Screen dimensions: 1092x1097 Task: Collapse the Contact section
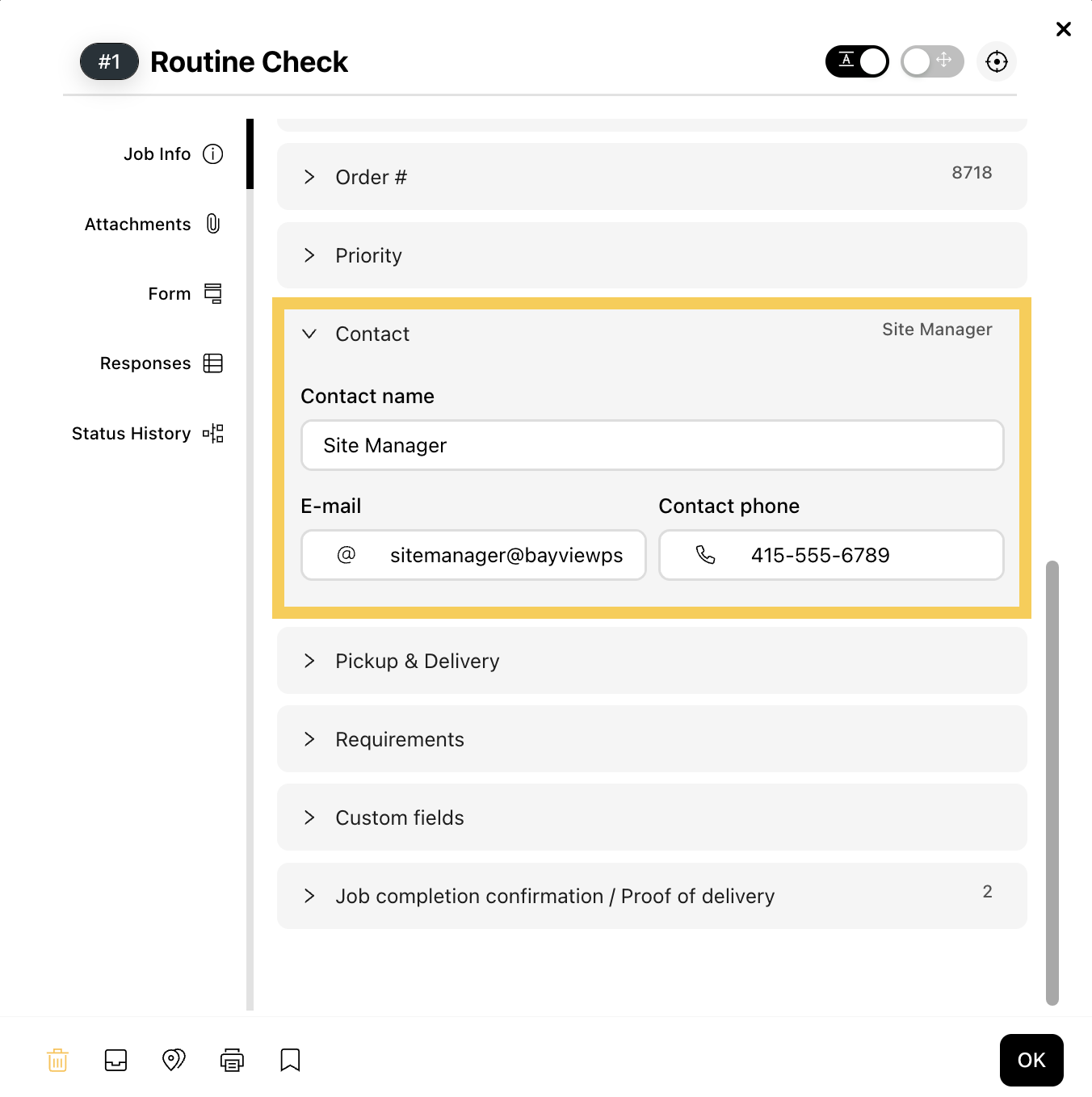coord(309,334)
